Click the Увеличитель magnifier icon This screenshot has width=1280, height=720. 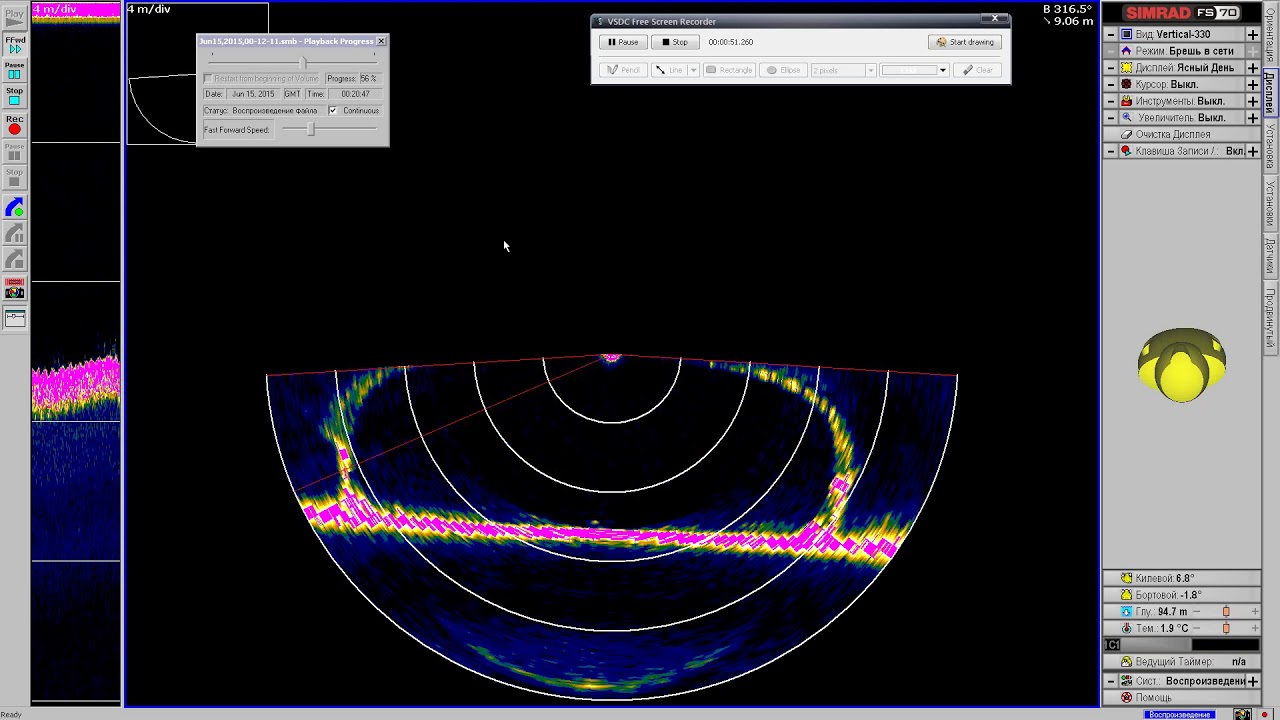click(x=1126, y=117)
